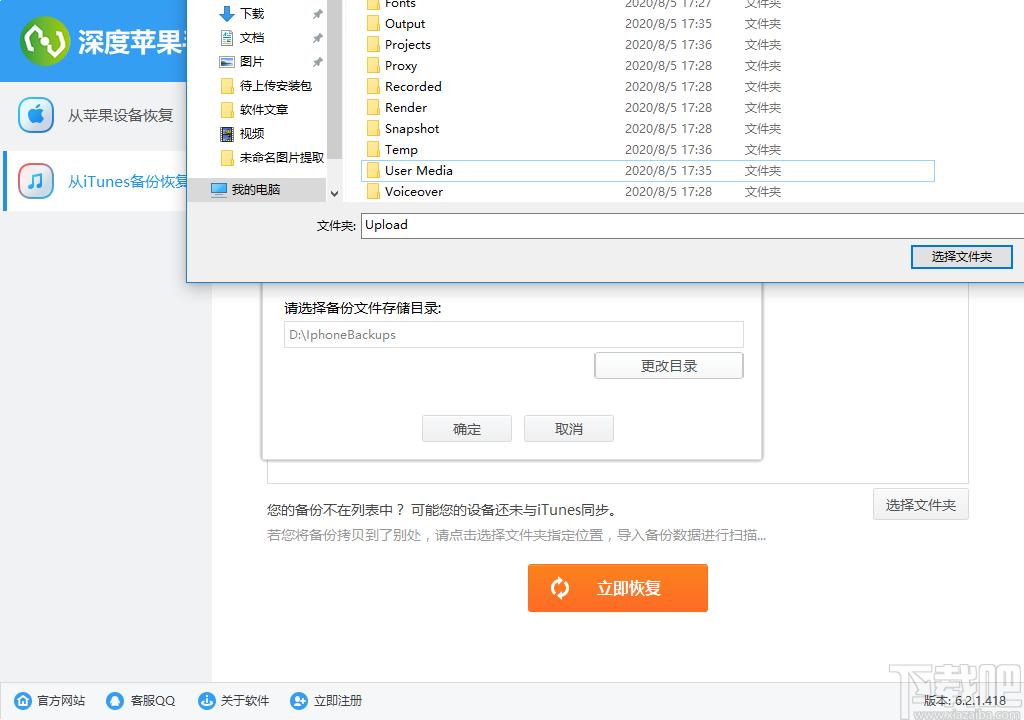Click the 未命名图片提取 folder icon

(227, 157)
